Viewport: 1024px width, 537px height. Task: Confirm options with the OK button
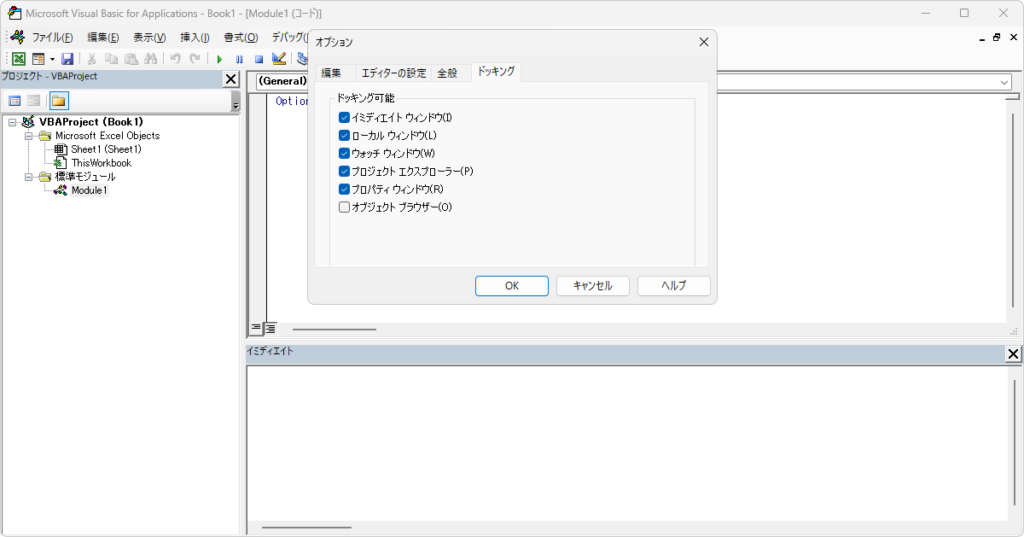[x=512, y=285]
